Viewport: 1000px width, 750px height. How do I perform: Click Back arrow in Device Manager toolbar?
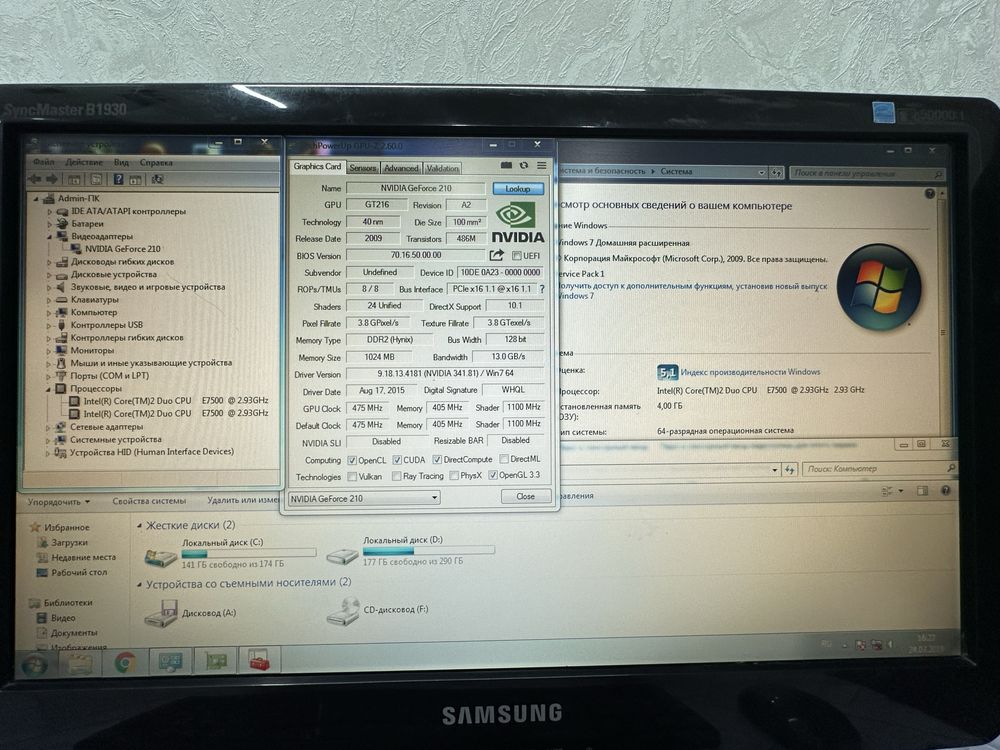pos(35,179)
